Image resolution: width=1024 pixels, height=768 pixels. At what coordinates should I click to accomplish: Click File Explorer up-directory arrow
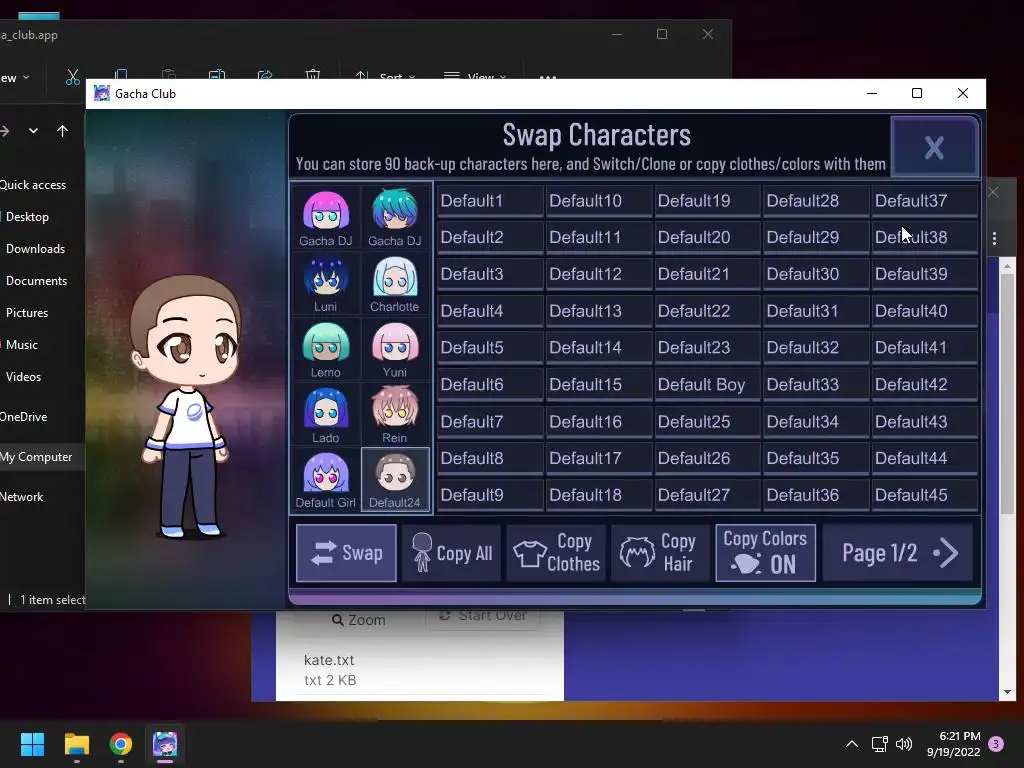(x=62, y=131)
